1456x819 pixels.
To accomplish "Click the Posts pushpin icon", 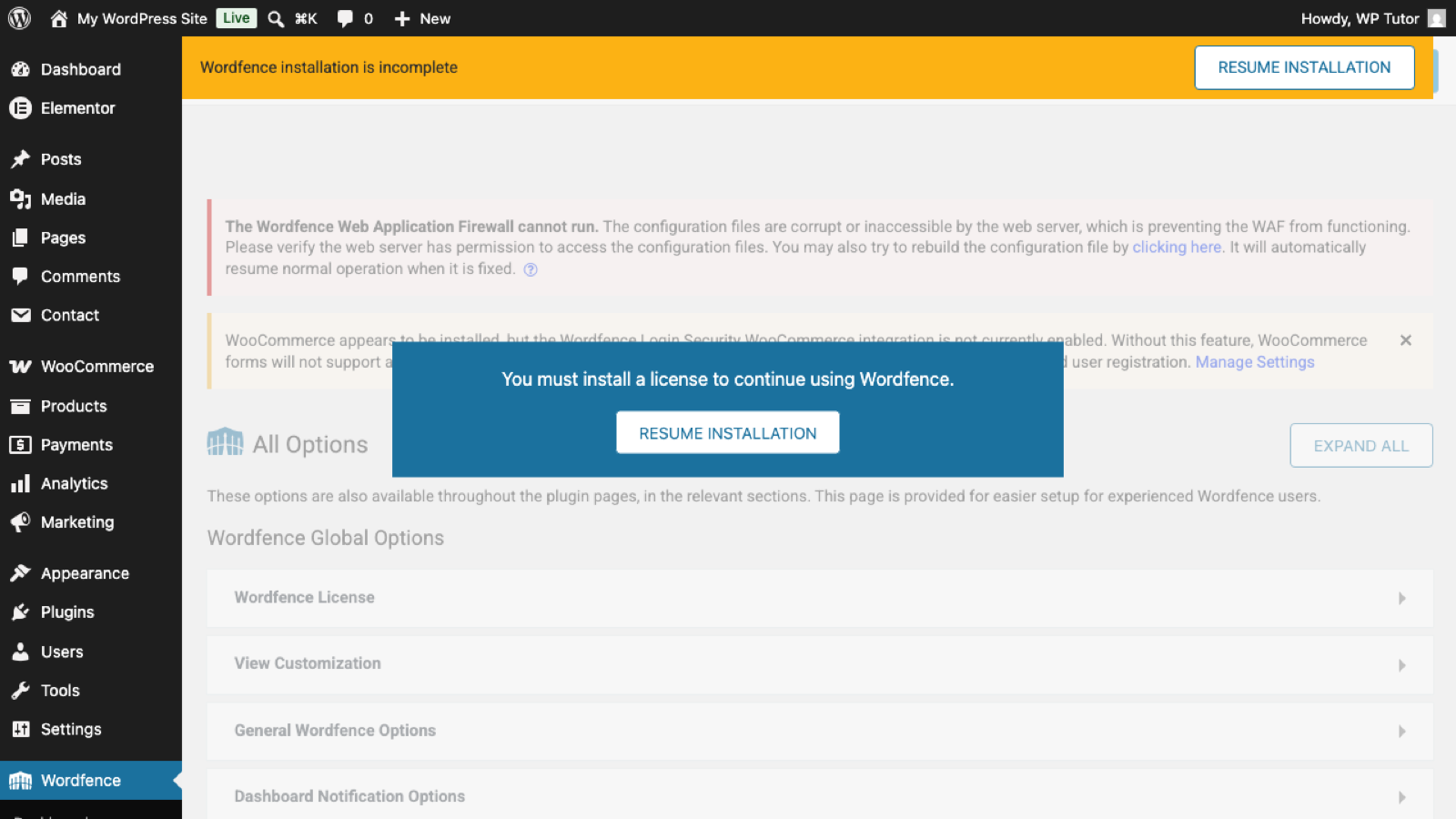I will point(20,159).
